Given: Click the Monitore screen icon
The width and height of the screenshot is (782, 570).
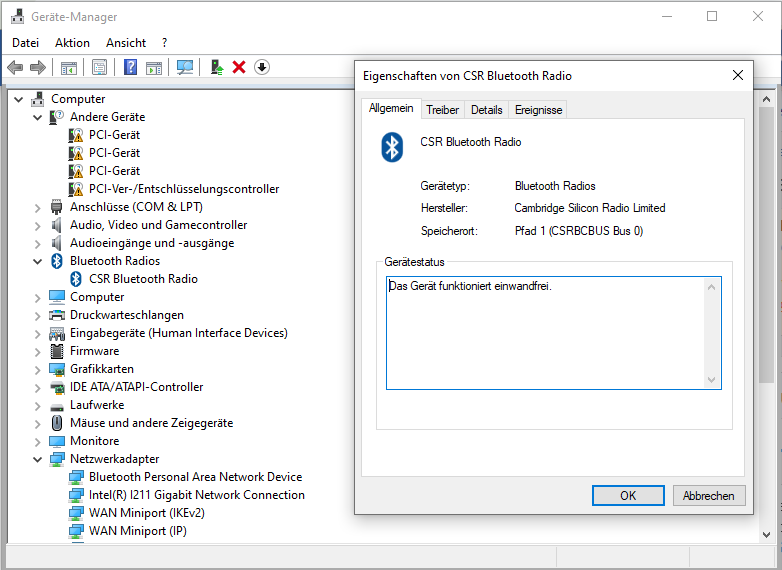Looking at the screenshot, I should 57,441.
